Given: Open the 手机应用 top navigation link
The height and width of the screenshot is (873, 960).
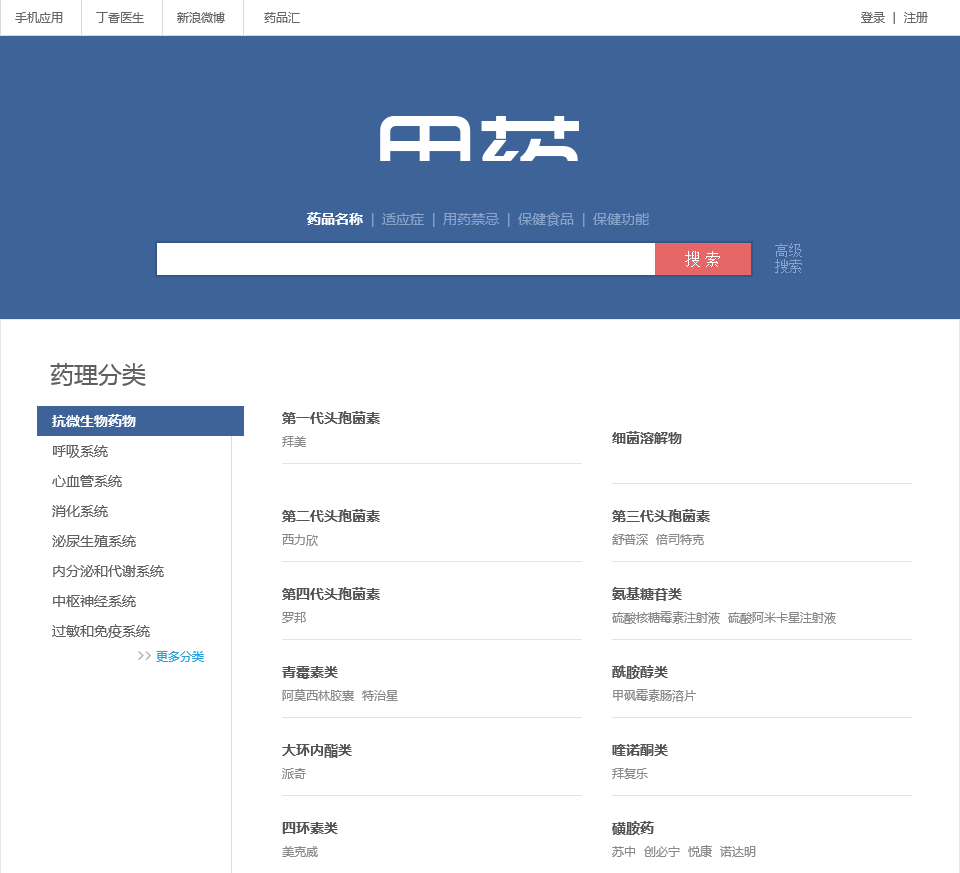Looking at the screenshot, I should click(x=39, y=18).
